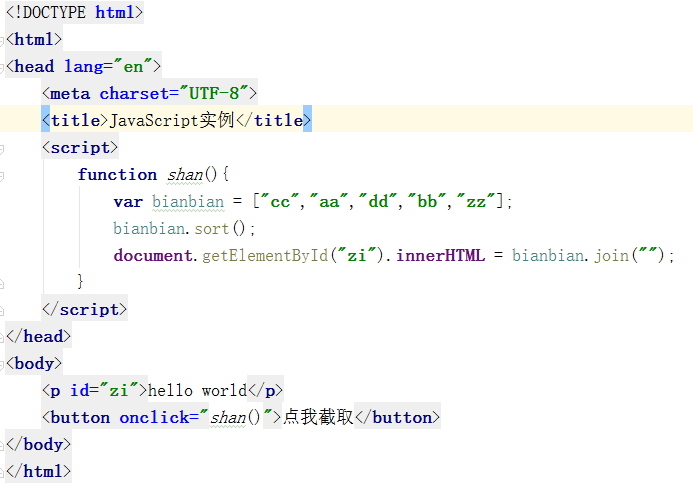Click the fold end marker at closing script tag
The width and height of the screenshot is (693, 490).
(3, 309)
